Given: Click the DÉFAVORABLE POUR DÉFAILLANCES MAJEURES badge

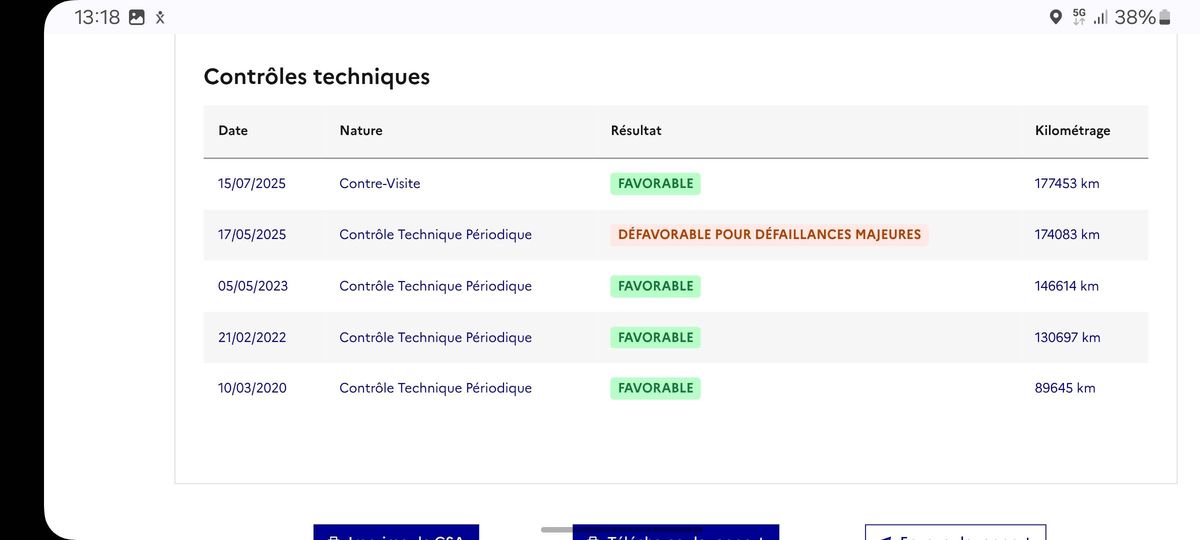Looking at the screenshot, I should 769,235.
